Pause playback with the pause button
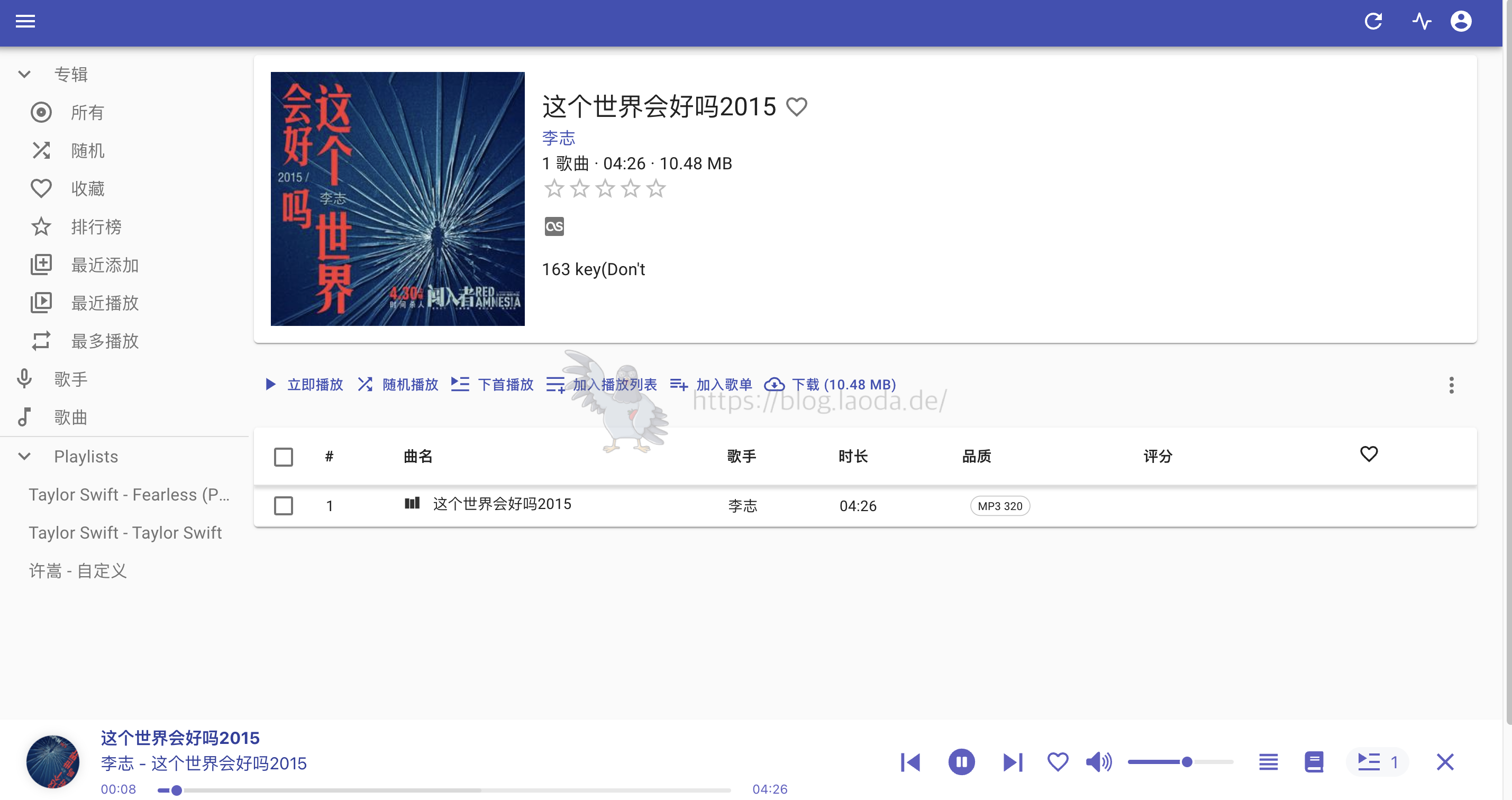Screen dimensions: 1512x800 click(961, 762)
